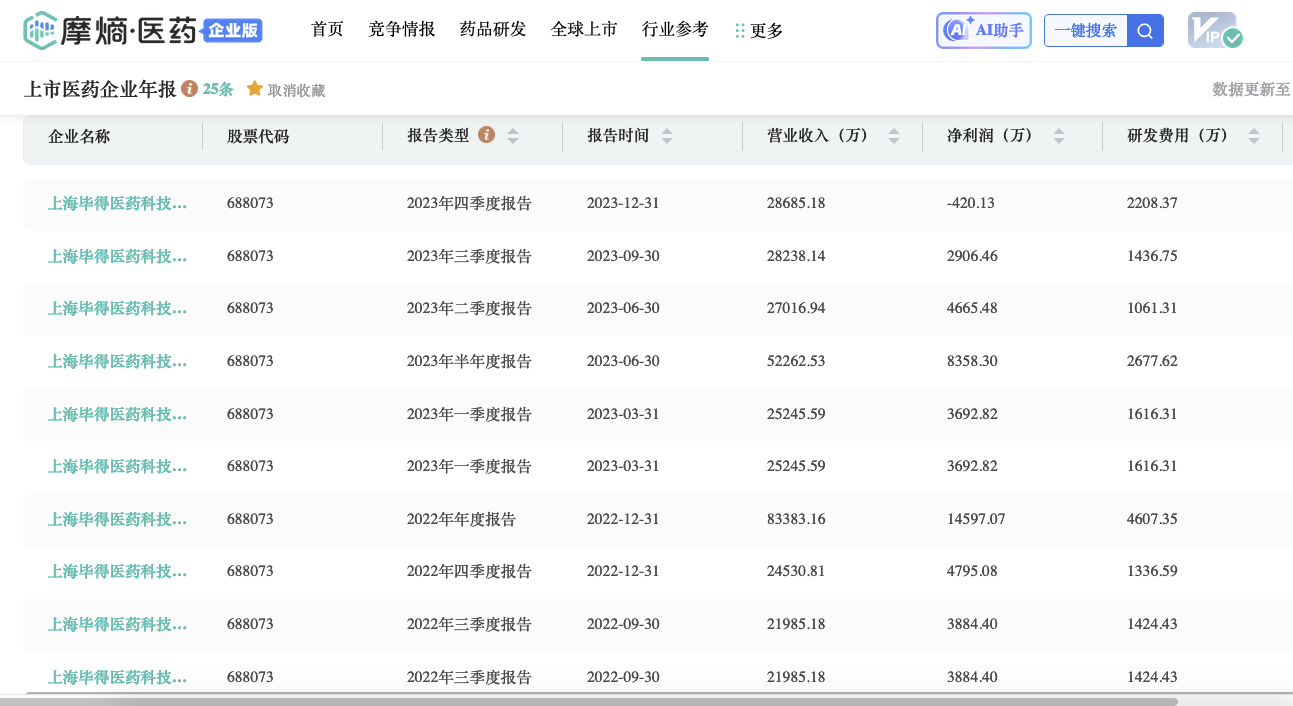The width and height of the screenshot is (1293, 706).
Task: Click the star icon to unfavorite
Action: [x=255, y=89]
